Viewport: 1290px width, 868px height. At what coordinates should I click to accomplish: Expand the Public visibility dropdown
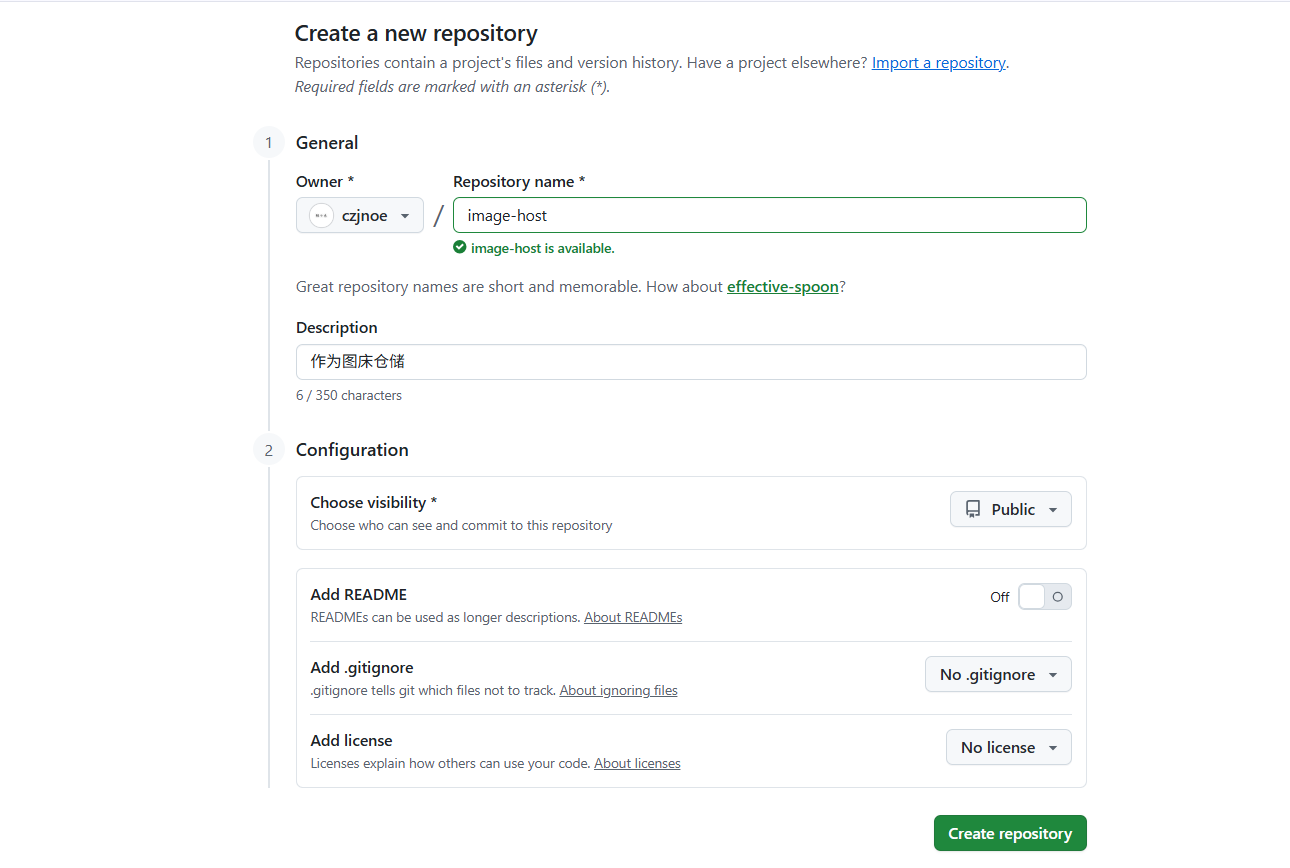click(x=1010, y=510)
